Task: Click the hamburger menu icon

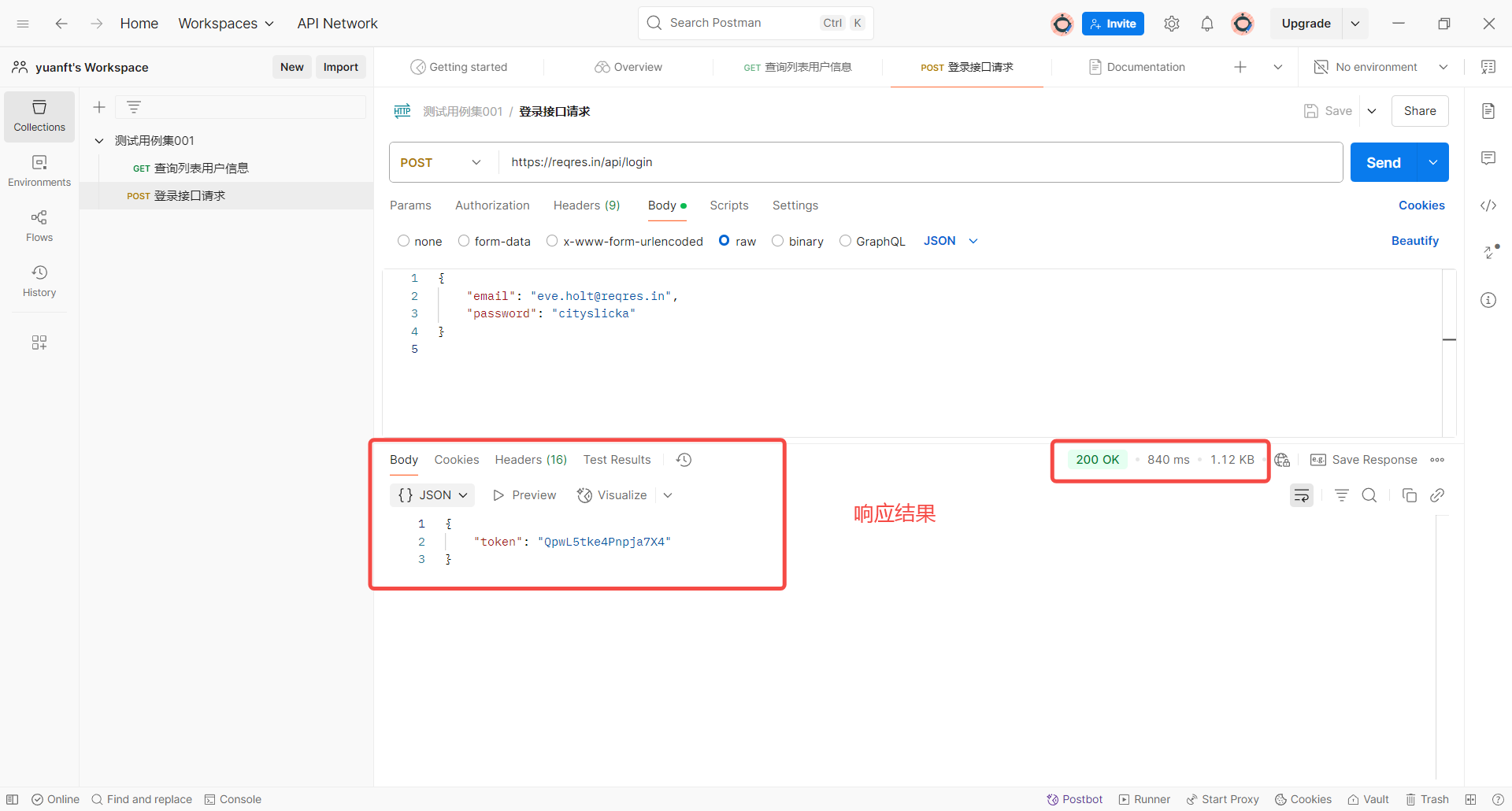Action: coord(23,24)
